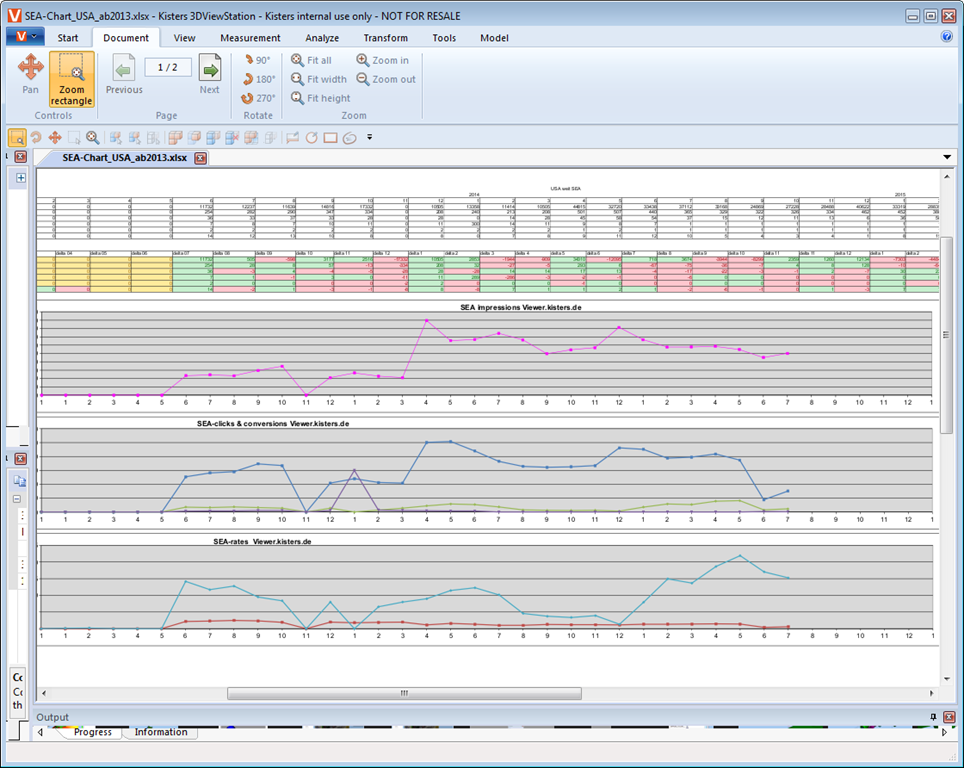Pin the Output panel
964x768 pixels.
pyautogui.click(x=933, y=717)
